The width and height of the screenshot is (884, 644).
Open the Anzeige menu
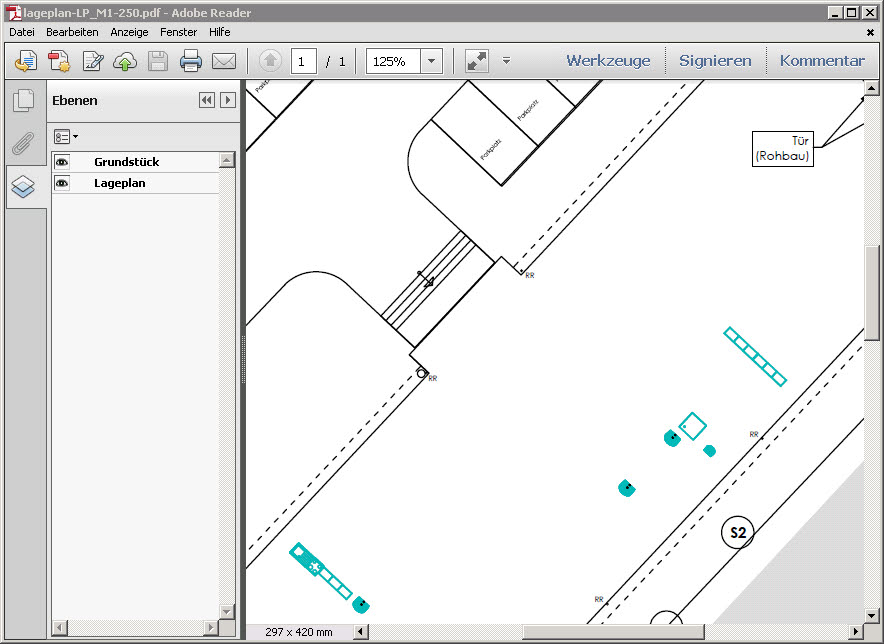click(129, 32)
